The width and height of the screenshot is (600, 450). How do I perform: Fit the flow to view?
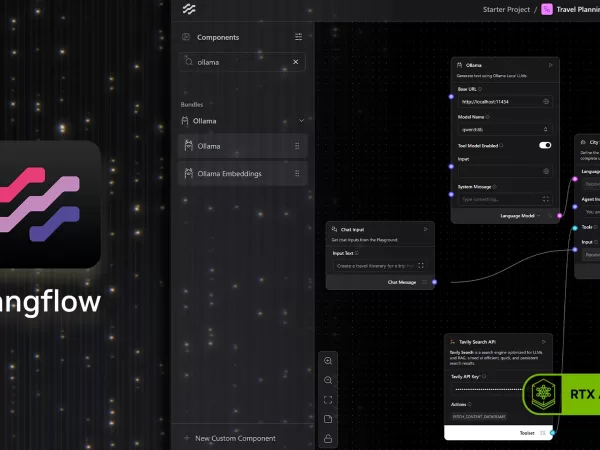click(x=328, y=400)
